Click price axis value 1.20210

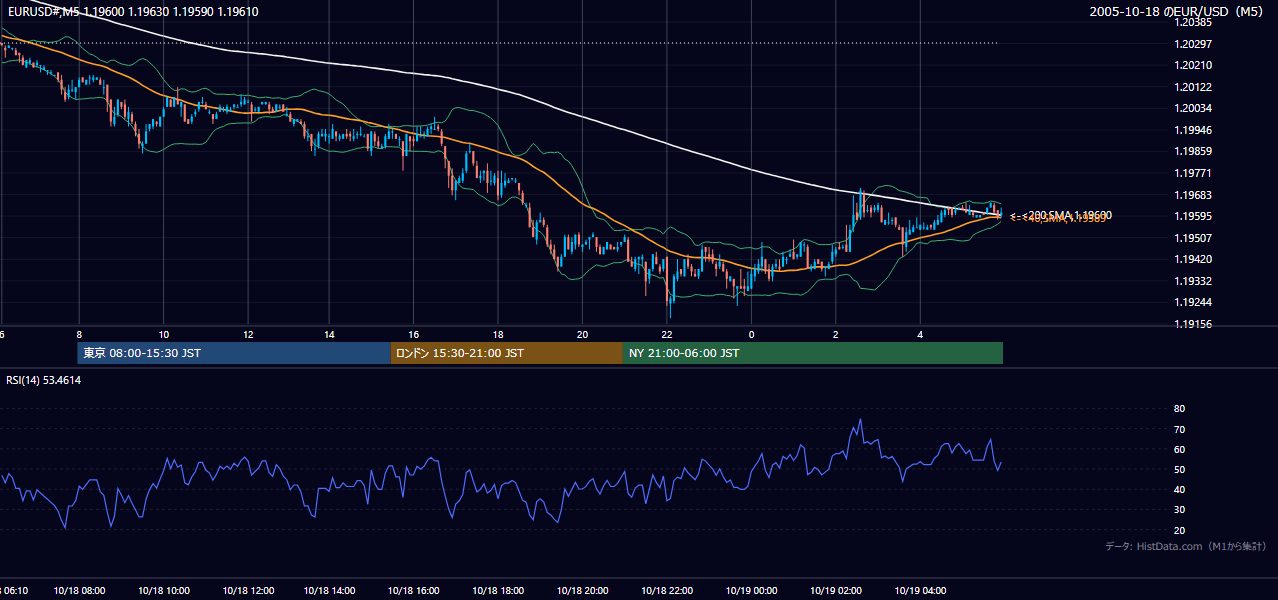tap(1193, 65)
